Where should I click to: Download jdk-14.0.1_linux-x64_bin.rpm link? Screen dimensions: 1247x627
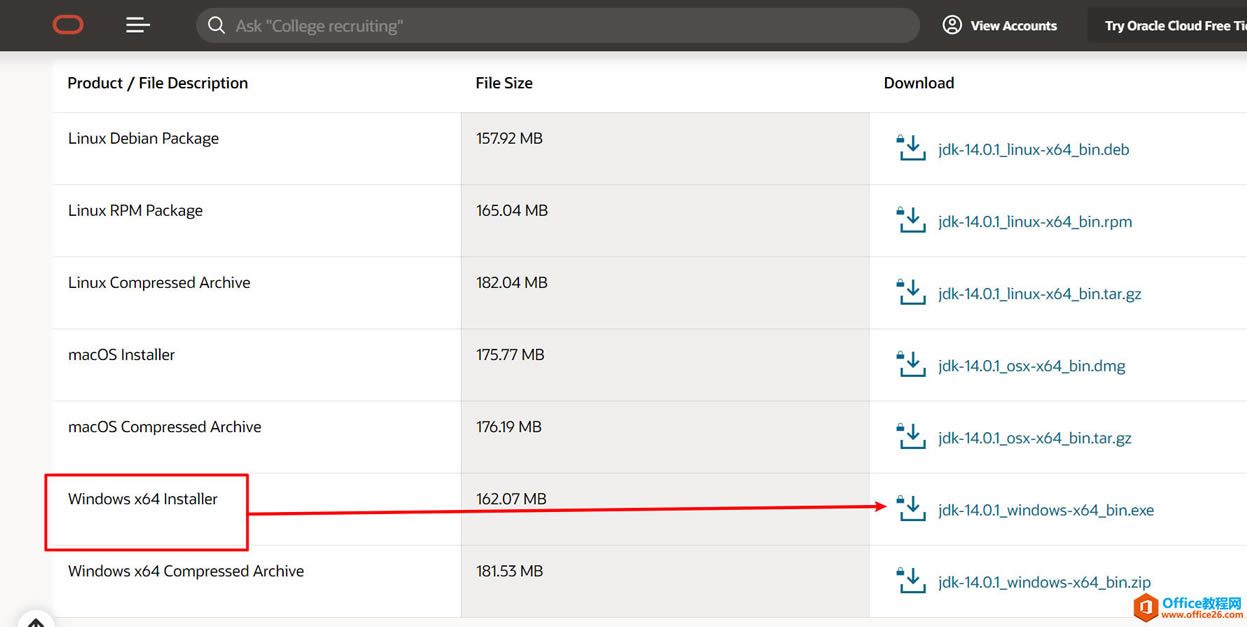[1035, 222]
